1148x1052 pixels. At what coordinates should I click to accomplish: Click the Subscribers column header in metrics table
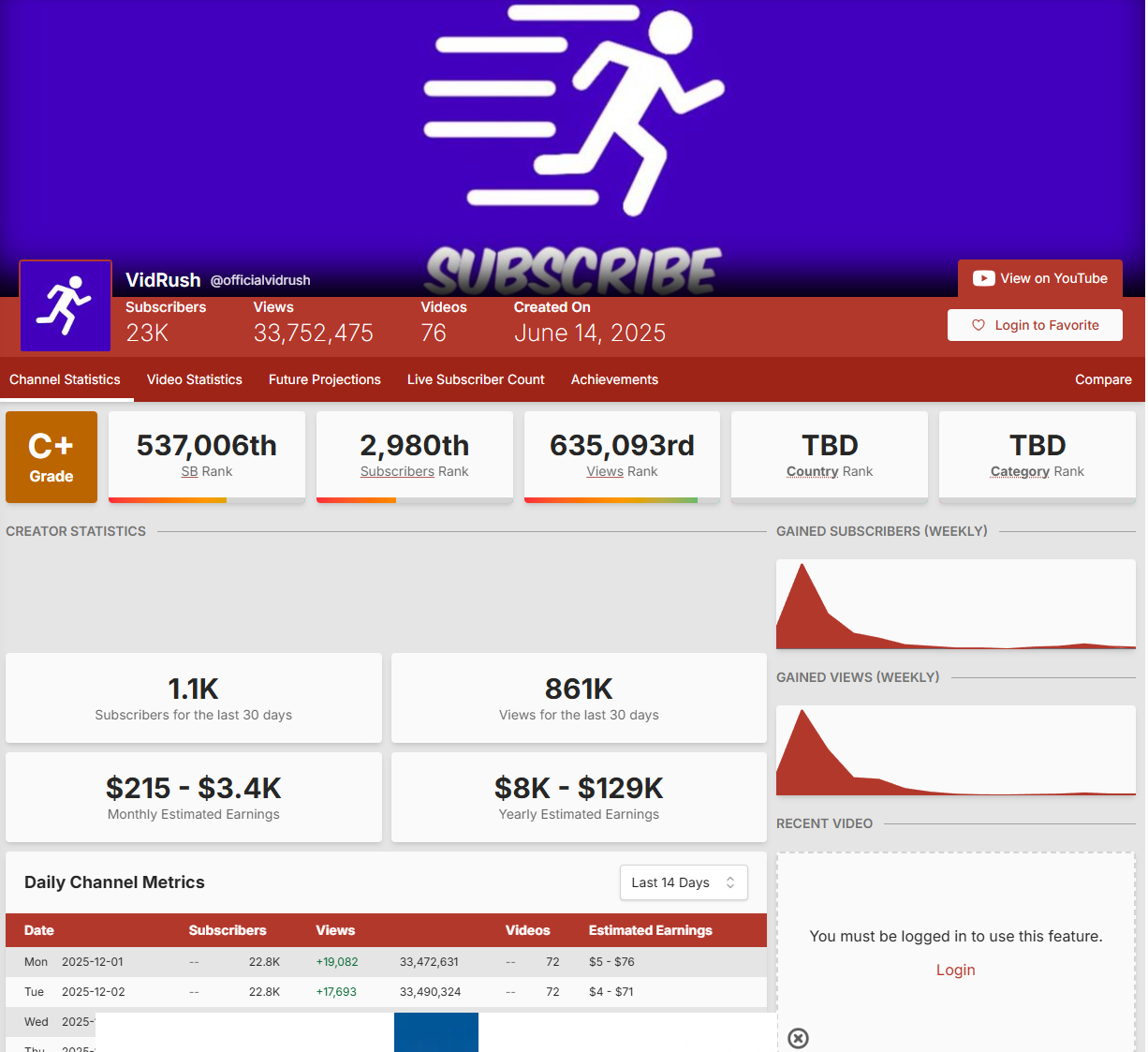click(228, 930)
